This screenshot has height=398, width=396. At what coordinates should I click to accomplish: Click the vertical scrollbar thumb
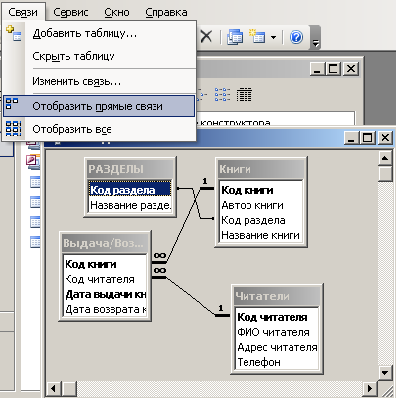tap(385, 173)
